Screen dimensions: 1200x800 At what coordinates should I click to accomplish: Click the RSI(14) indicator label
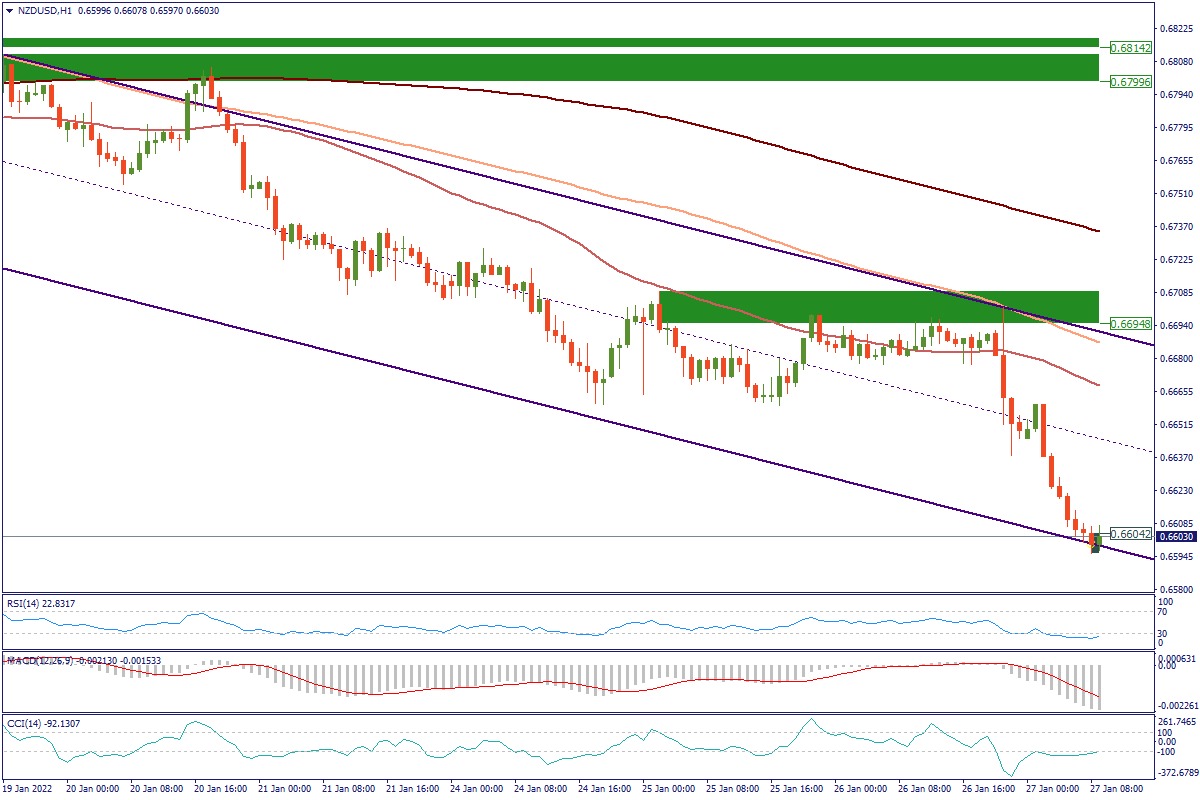coord(40,603)
